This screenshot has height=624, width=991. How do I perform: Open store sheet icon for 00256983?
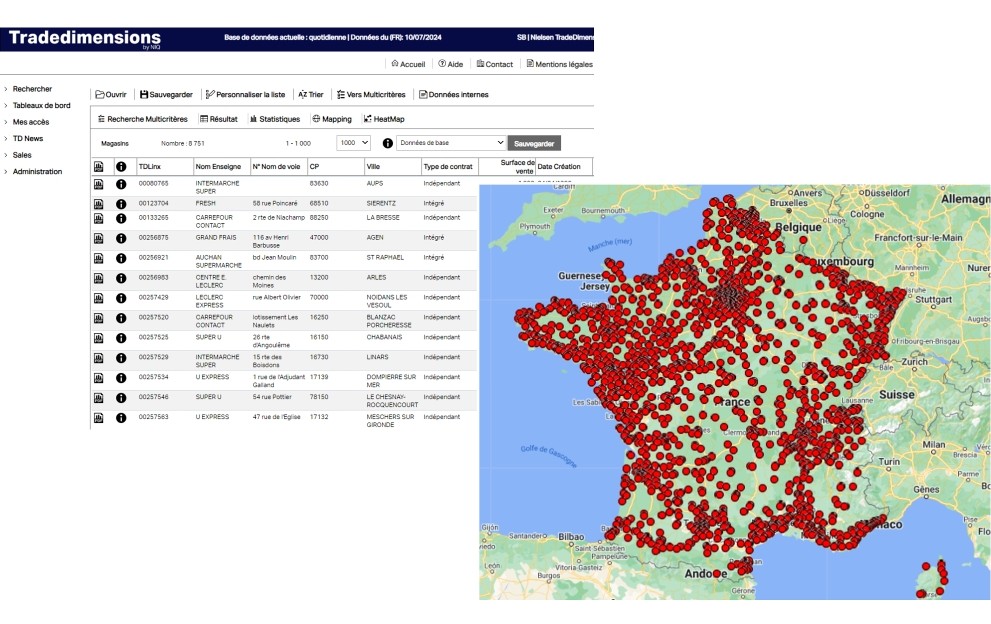(99, 278)
